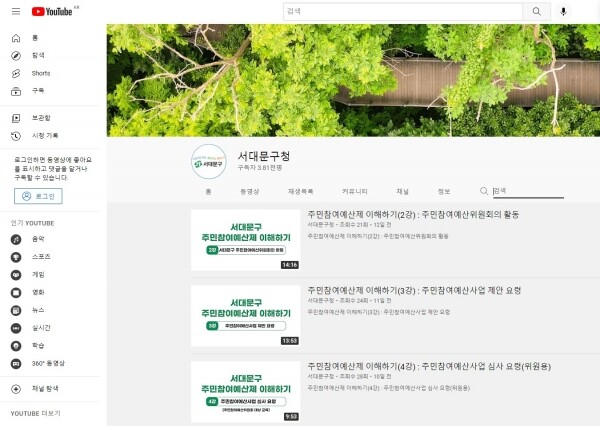The height and width of the screenshot is (426, 600).
Task: Open the hamburger guide menu
Action: pos(16,11)
